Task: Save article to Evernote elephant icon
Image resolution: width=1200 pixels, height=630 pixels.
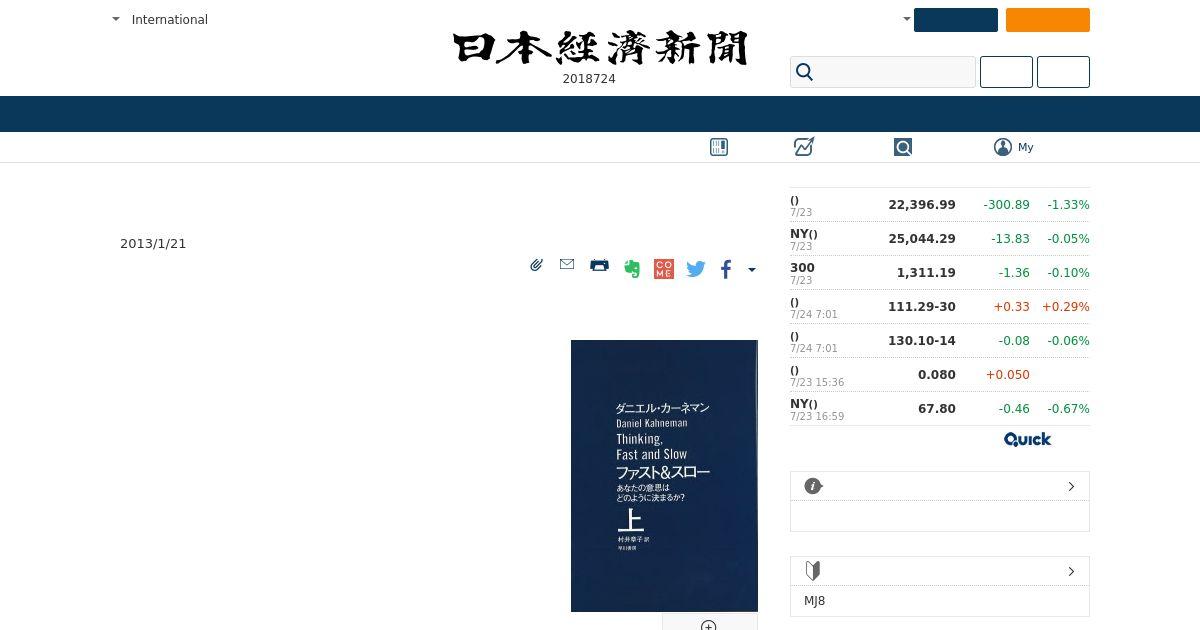Action: (632, 269)
